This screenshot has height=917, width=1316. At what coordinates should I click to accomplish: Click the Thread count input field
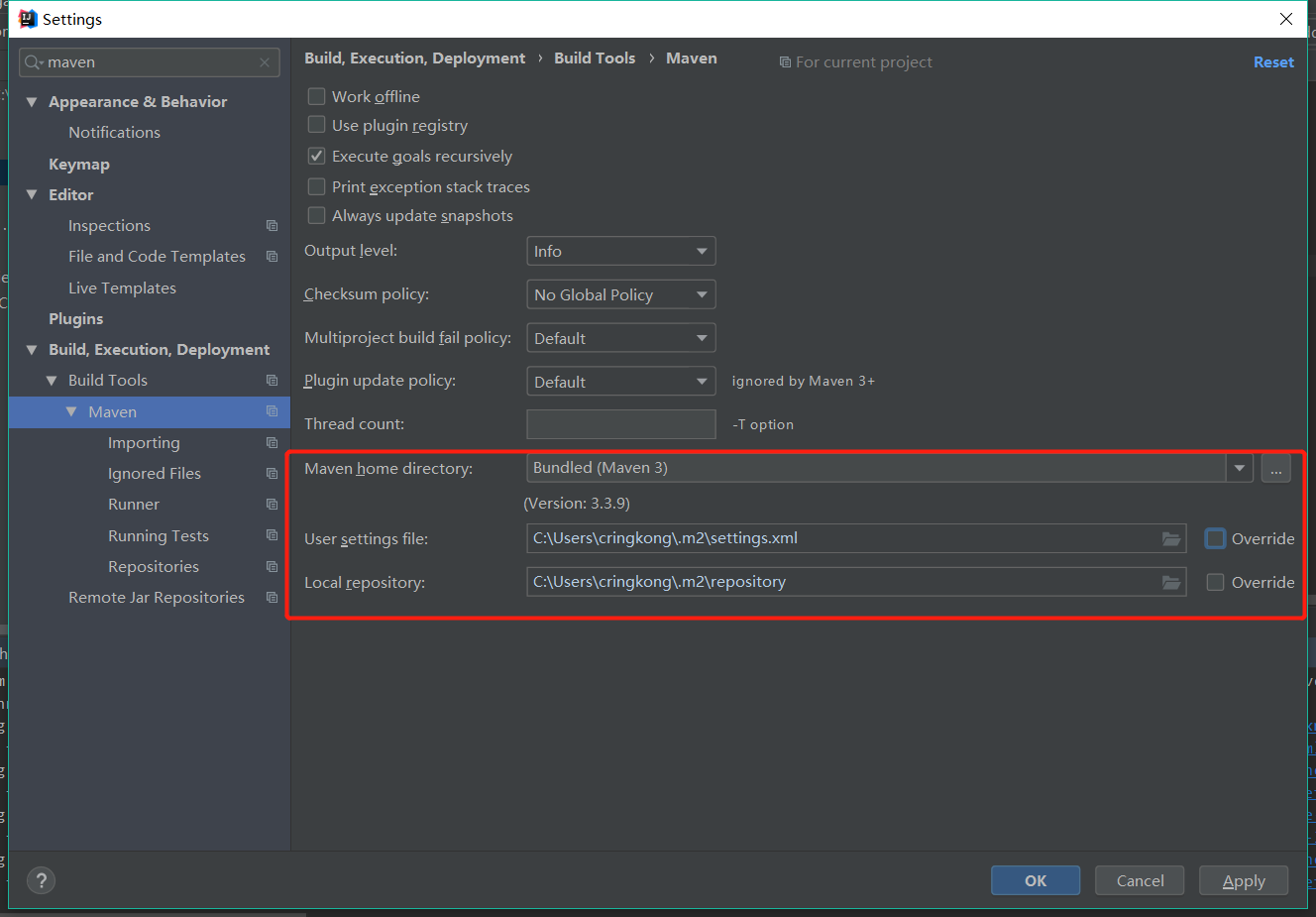click(x=621, y=424)
